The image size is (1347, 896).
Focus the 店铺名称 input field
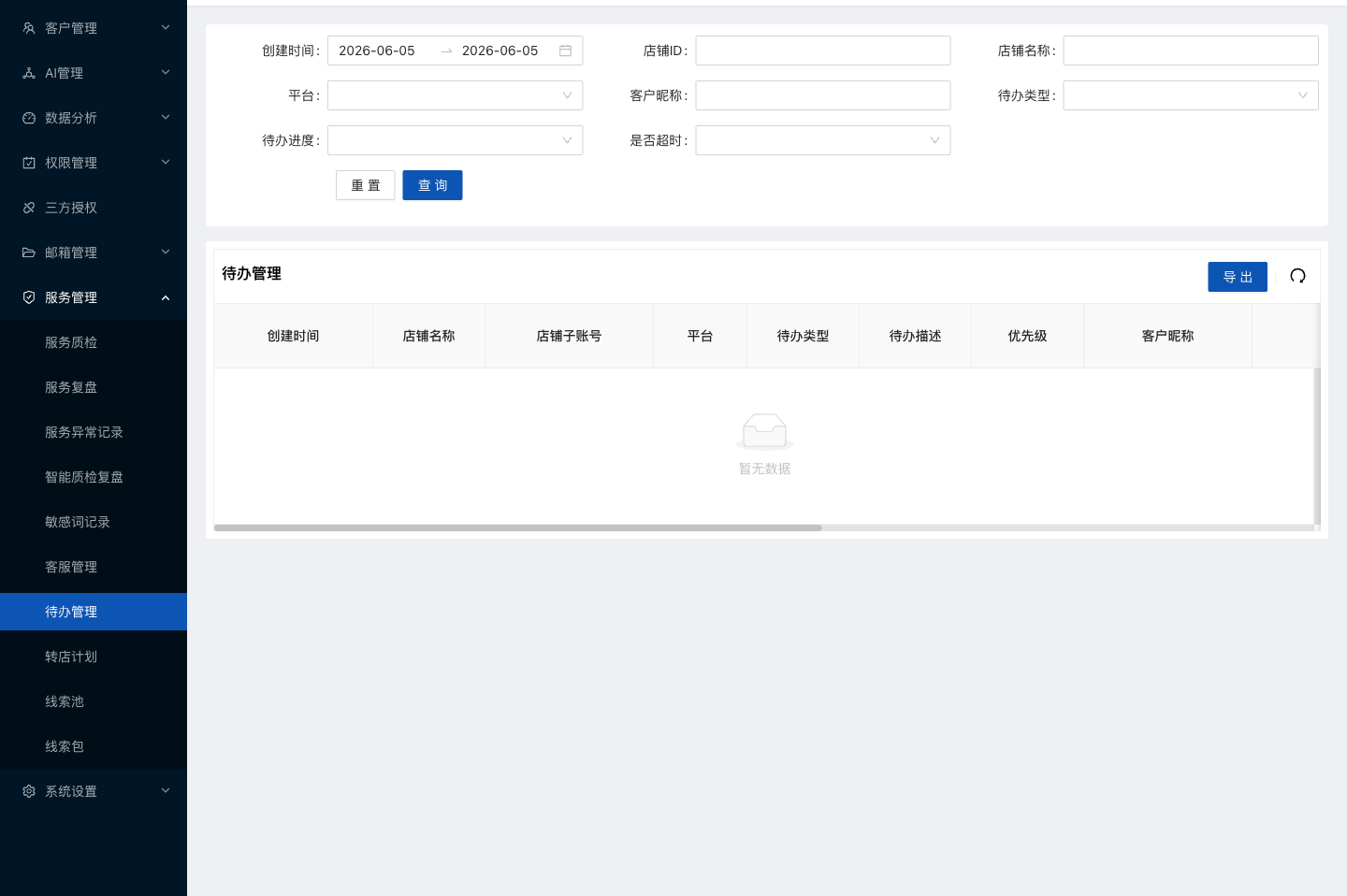coord(1191,51)
